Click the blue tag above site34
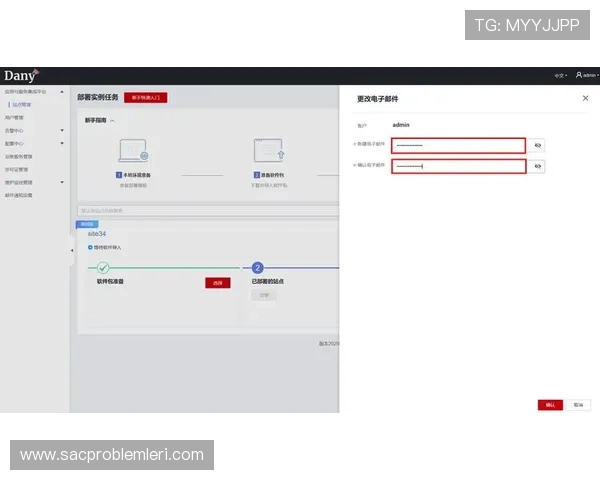600x480 pixels. tap(87, 224)
